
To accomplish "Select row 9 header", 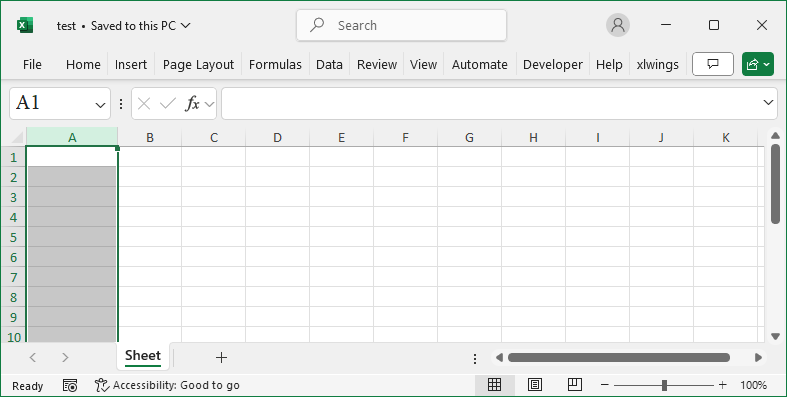I will [x=14, y=317].
